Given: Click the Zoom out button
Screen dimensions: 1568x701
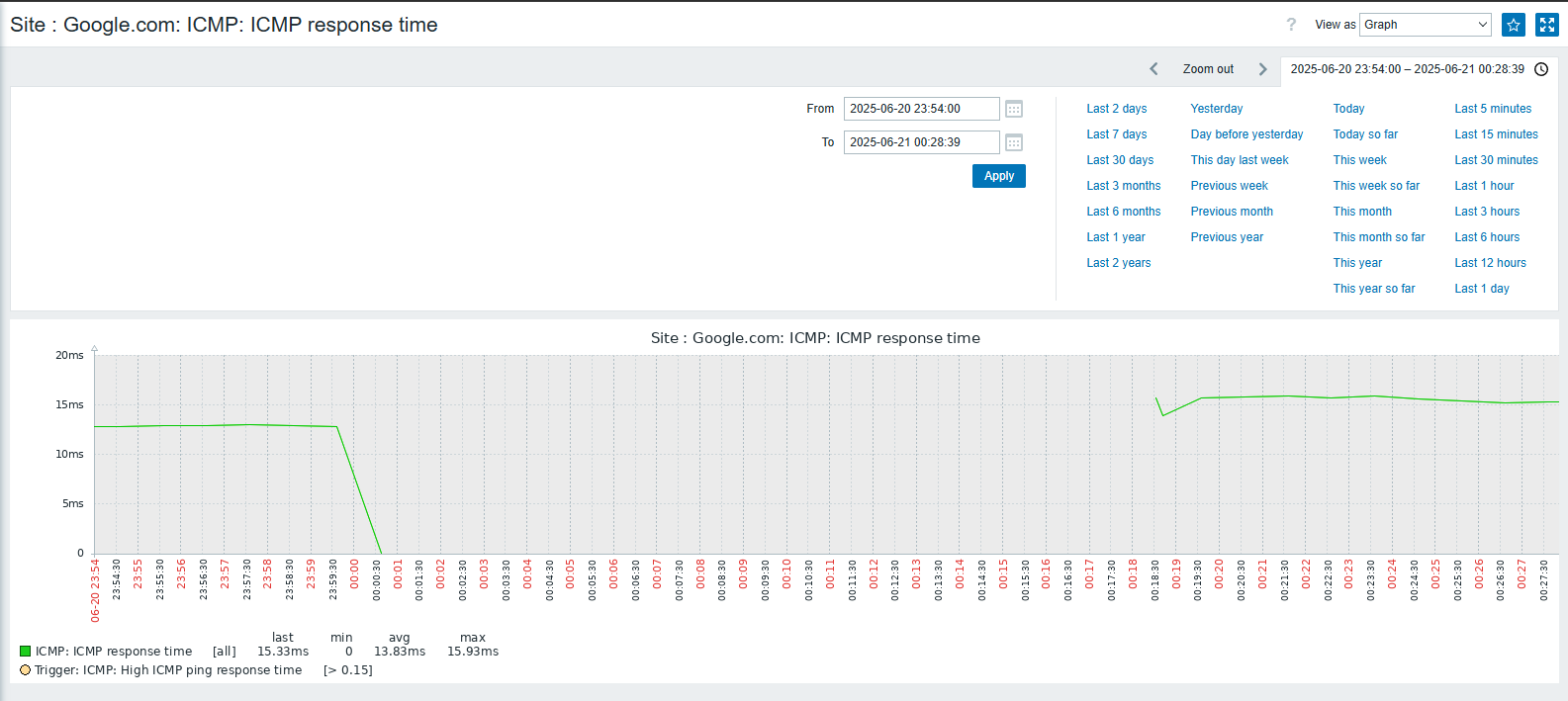Looking at the screenshot, I should (1208, 69).
